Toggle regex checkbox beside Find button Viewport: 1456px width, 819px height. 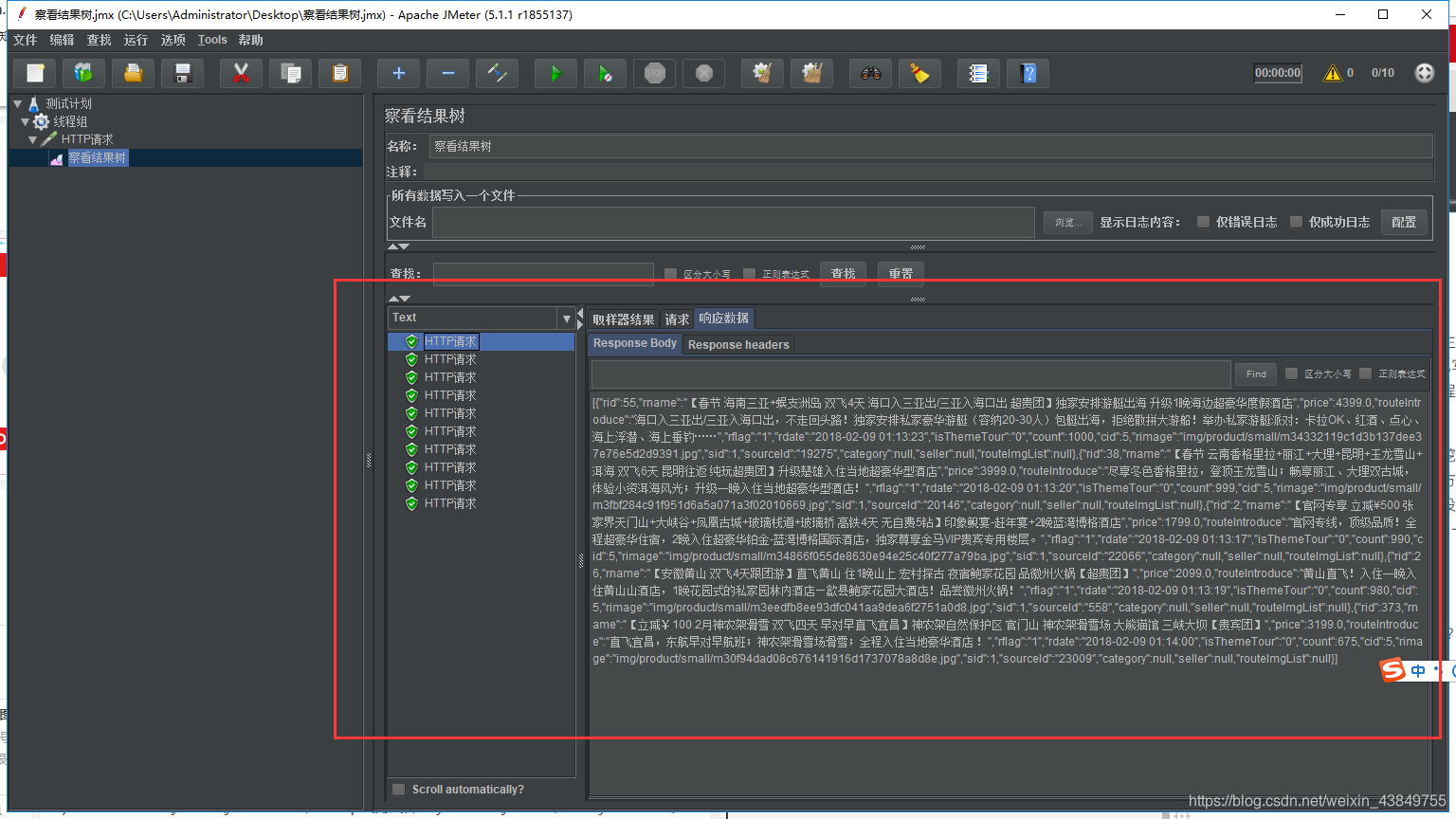click(1366, 373)
